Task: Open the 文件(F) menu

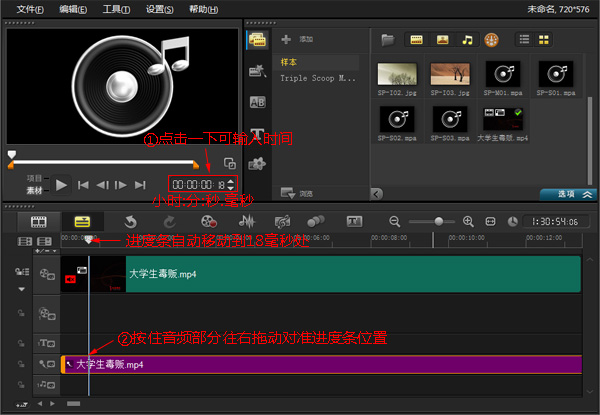Action: click(x=30, y=9)
